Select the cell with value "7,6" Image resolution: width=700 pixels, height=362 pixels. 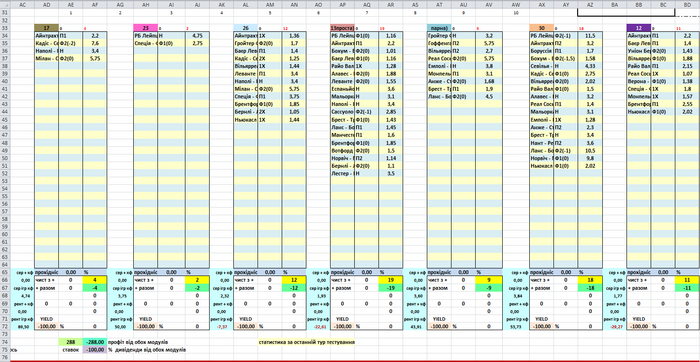pyautogui.click(x=95, y=43)
